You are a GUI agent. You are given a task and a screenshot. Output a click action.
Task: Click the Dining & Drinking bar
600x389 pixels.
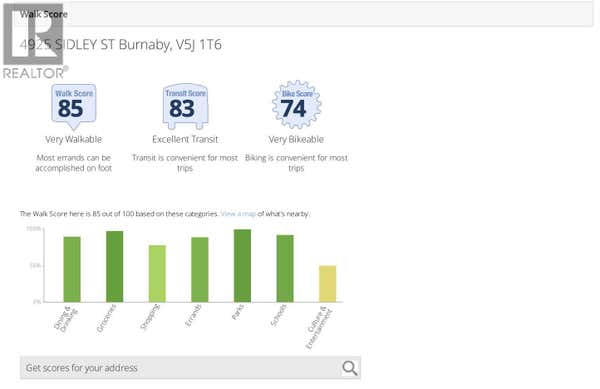click(x=72, y=269)
